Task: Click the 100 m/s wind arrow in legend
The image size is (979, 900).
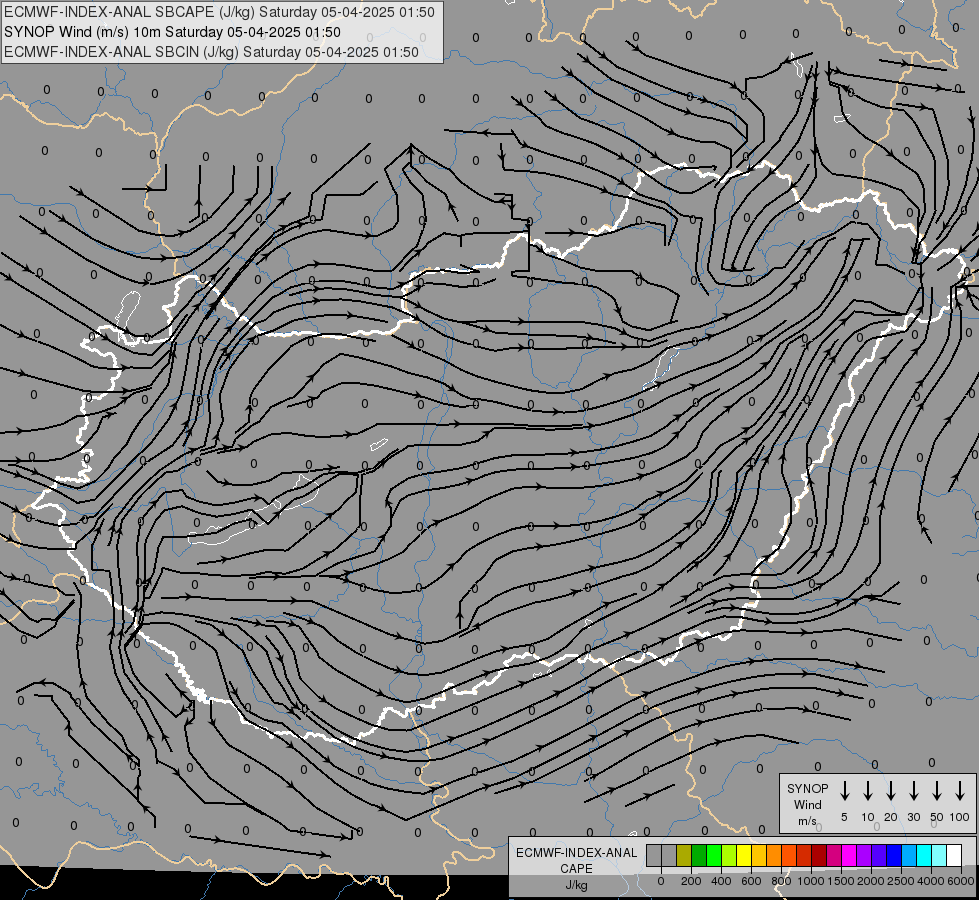Action: [960, 791]
